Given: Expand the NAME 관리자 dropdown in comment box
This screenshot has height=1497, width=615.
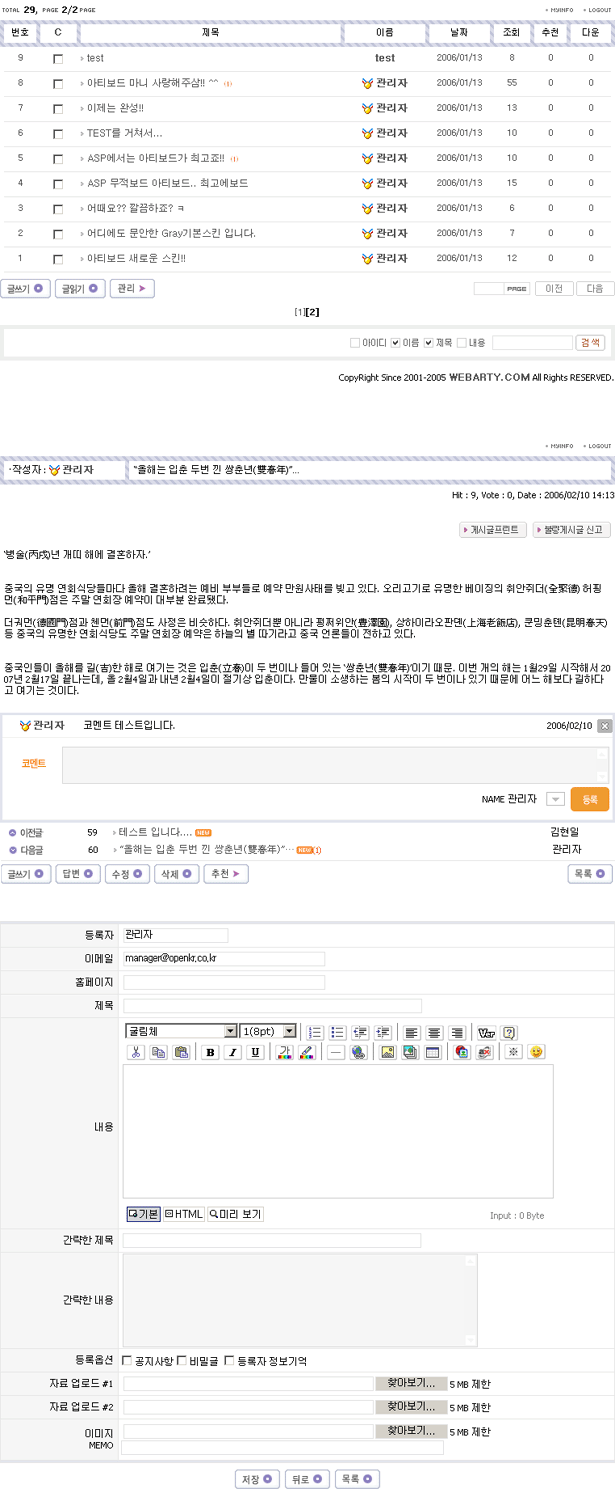Looking at the screenshot, I should [x=556, y=800].
